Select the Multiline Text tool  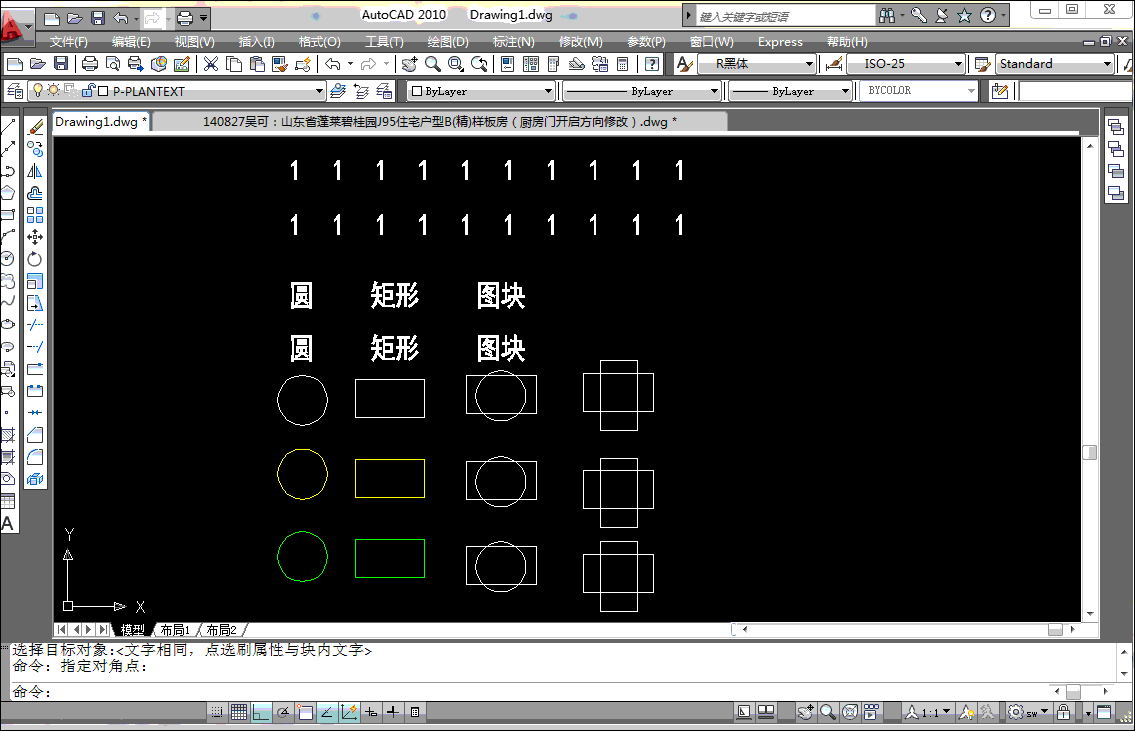[8, 523]
